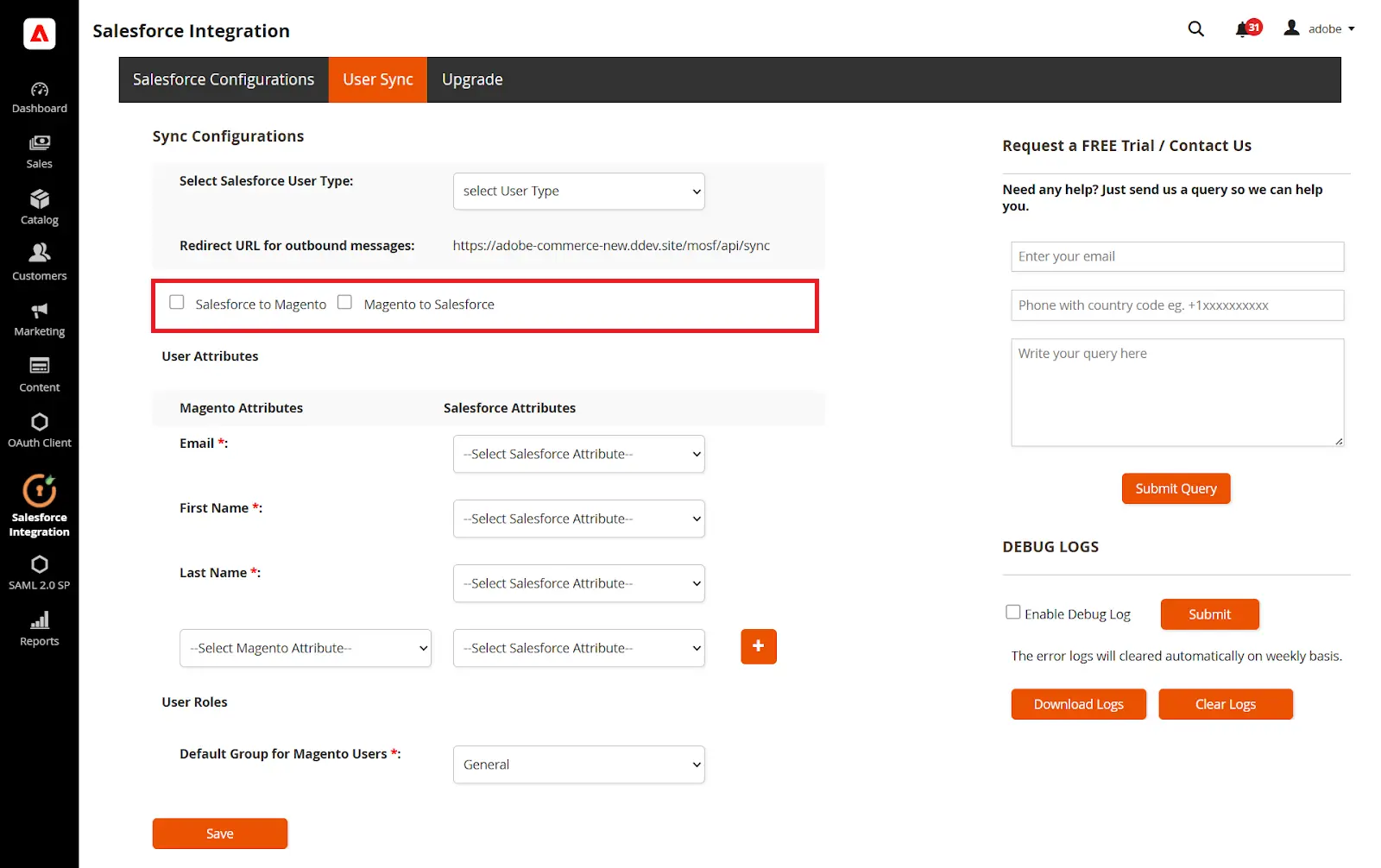Click the Sync Configurations heading
Image resolution: width=1381 pixels, height=868 pixels.
(x=228, y=136)
